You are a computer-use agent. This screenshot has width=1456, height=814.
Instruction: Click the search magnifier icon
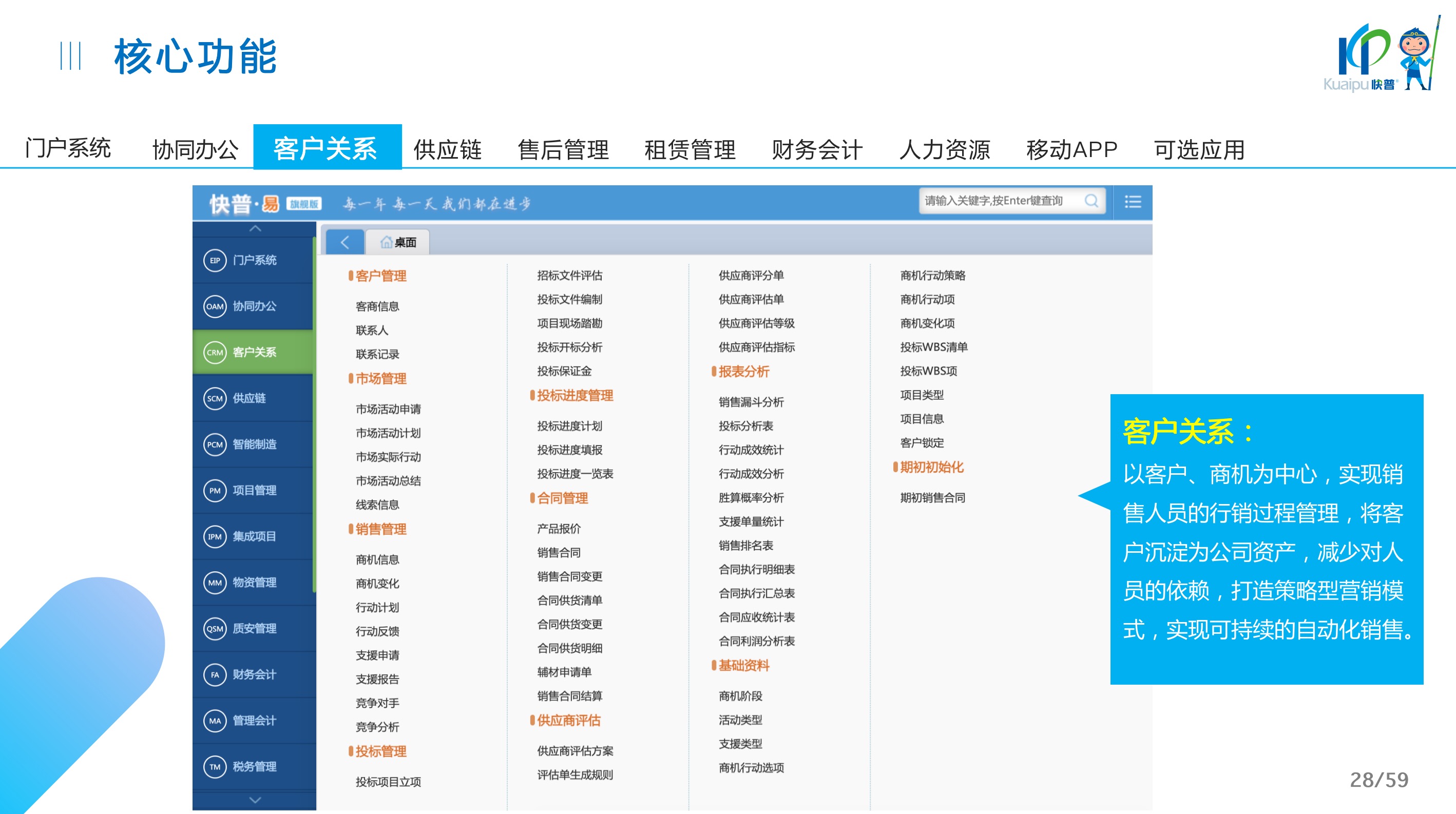pyautogui.click(x=1091, y=201)
